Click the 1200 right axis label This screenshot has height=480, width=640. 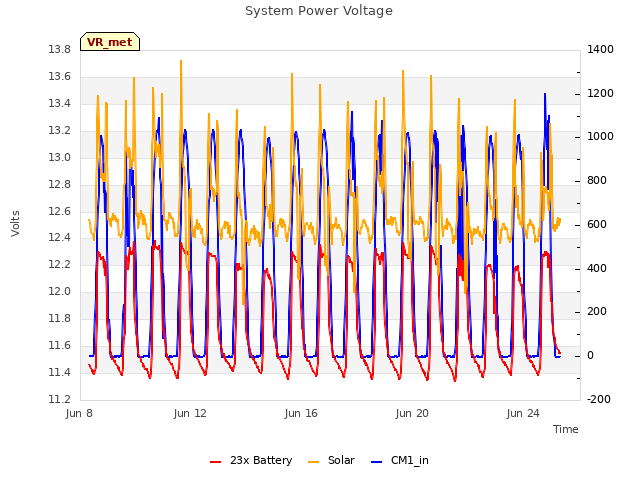[600, 93]
